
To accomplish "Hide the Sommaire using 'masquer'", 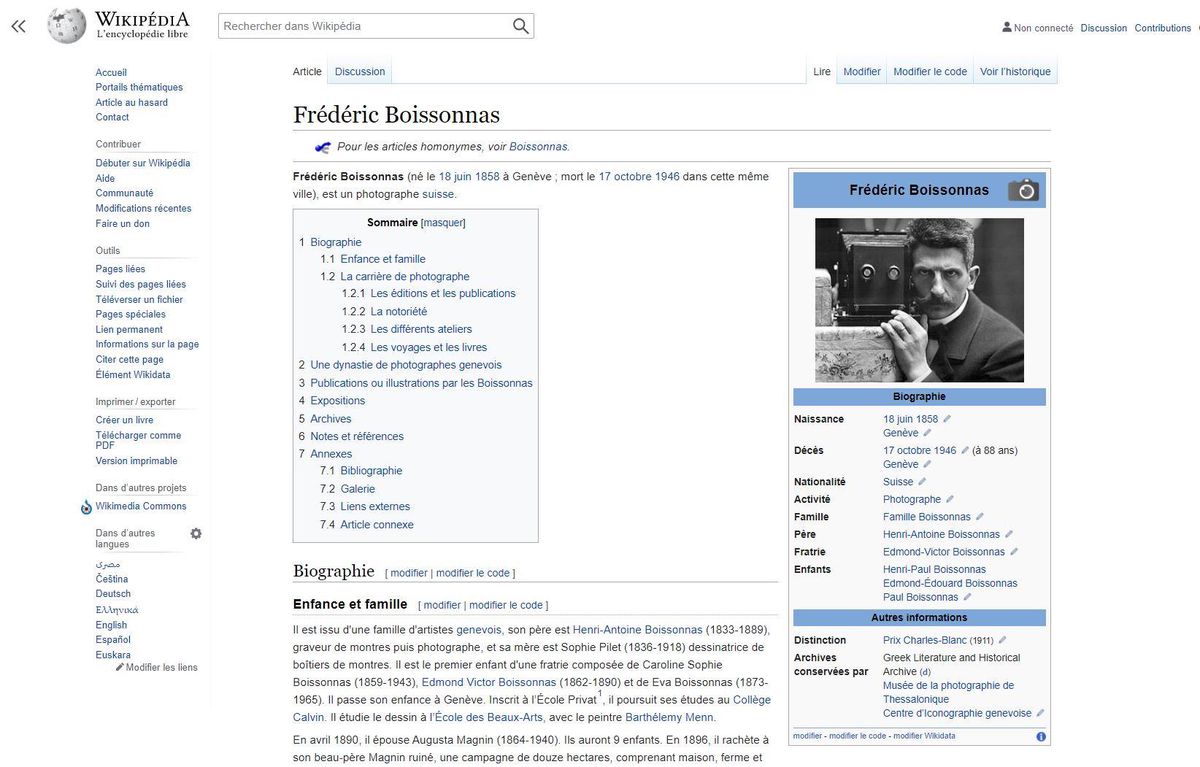I will pos(443,222).
